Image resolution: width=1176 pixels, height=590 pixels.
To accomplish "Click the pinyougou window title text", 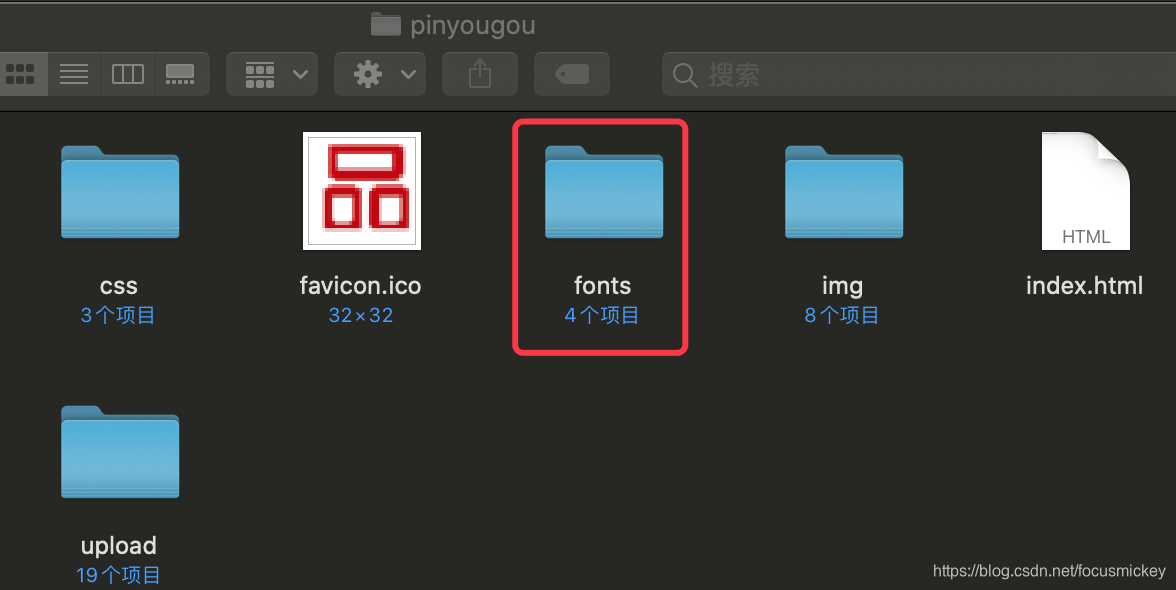I will point(472,26).
